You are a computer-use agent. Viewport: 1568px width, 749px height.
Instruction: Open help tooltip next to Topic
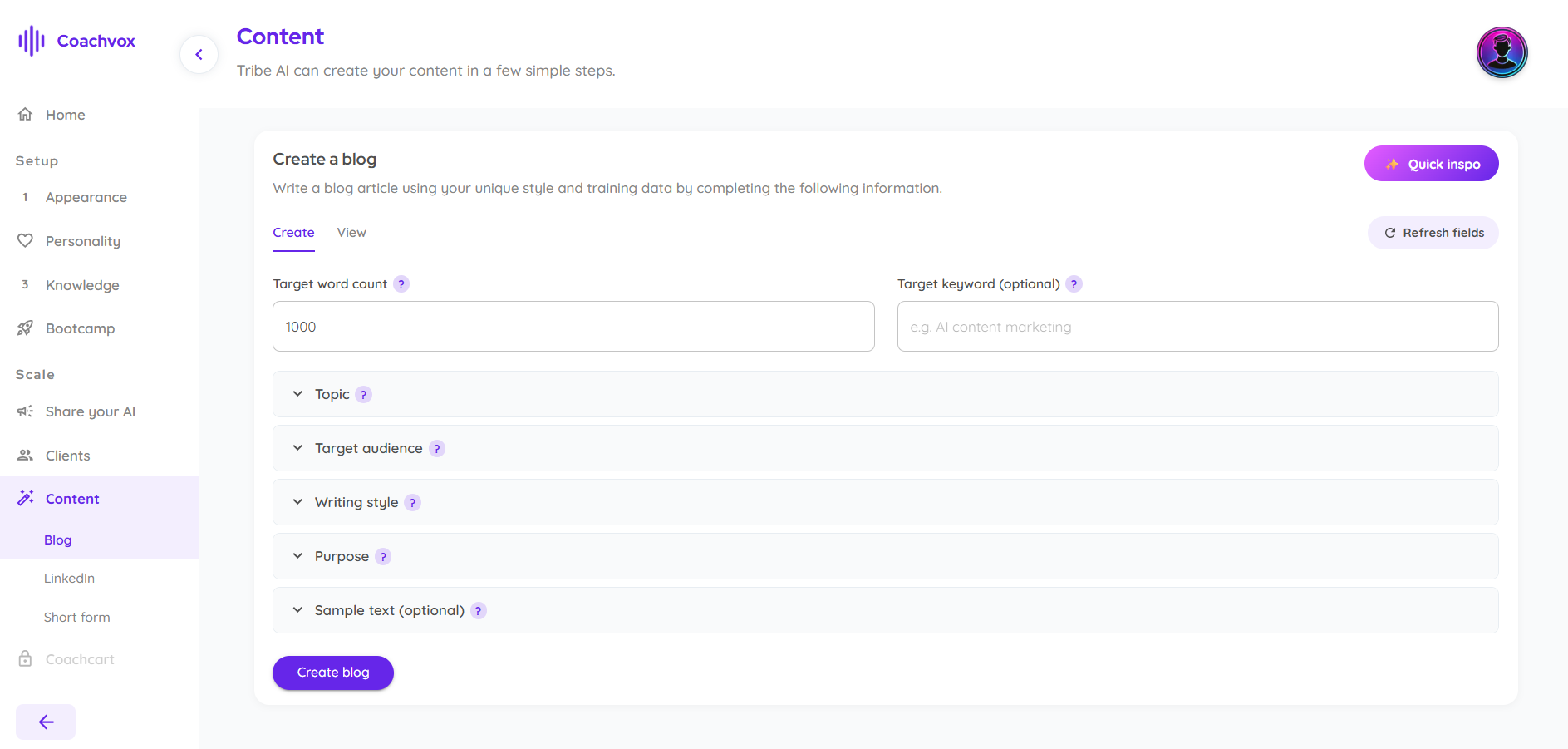(363, 395)
